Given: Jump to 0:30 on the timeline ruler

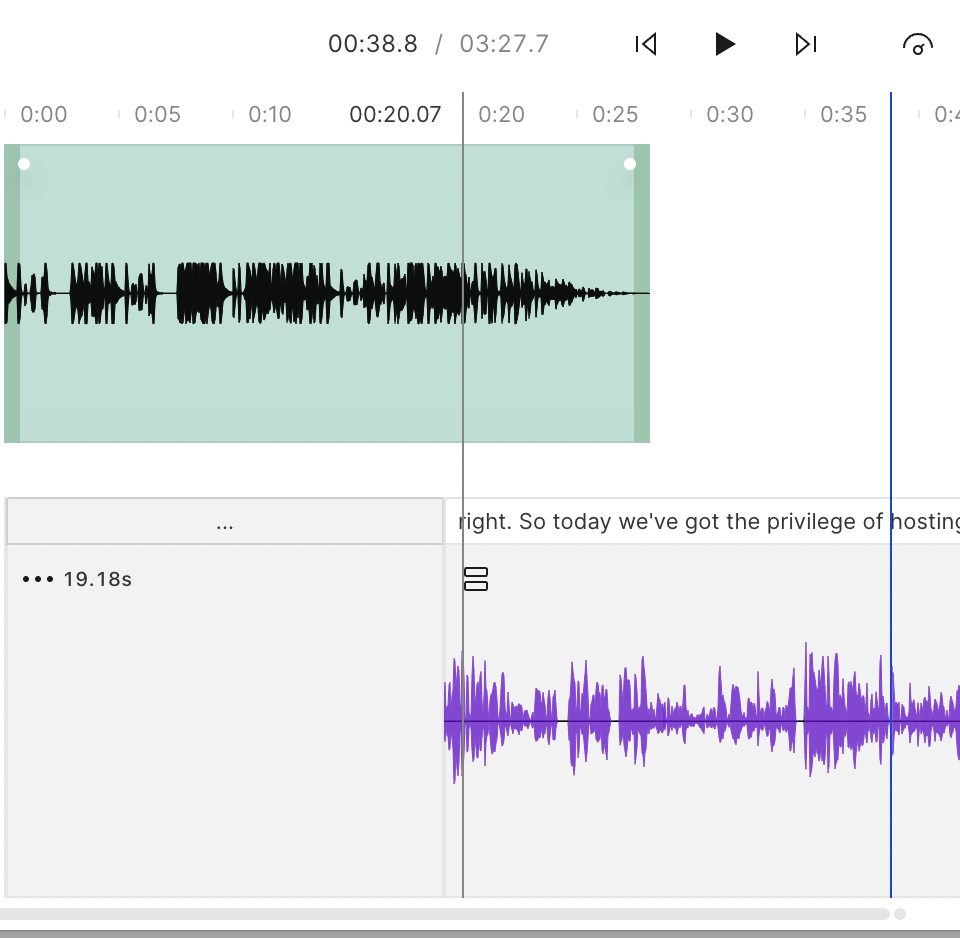Looking at the screenshot, I should click(729, 114).
